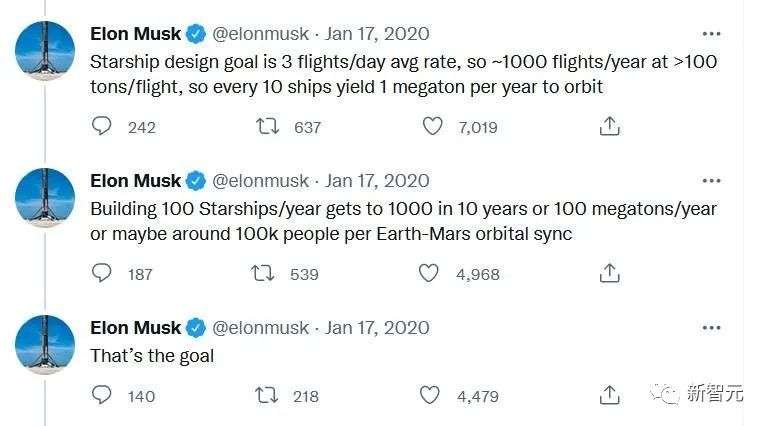Share the Starship design goal tweet

609,126
